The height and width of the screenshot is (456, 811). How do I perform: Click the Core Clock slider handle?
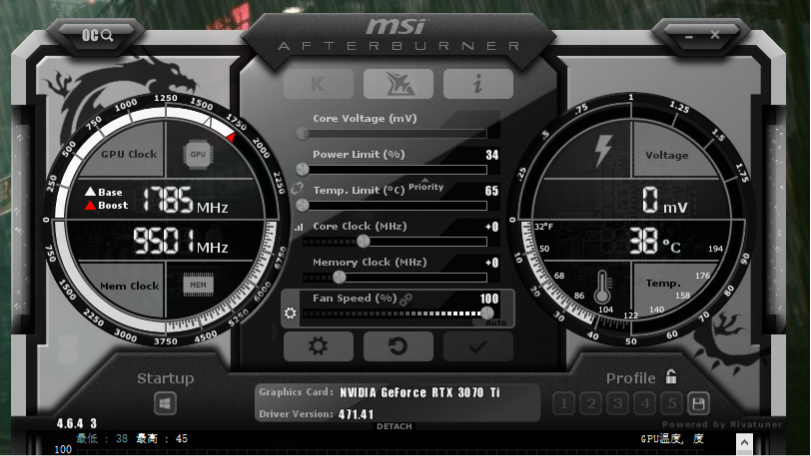click(x=364, y=241)
